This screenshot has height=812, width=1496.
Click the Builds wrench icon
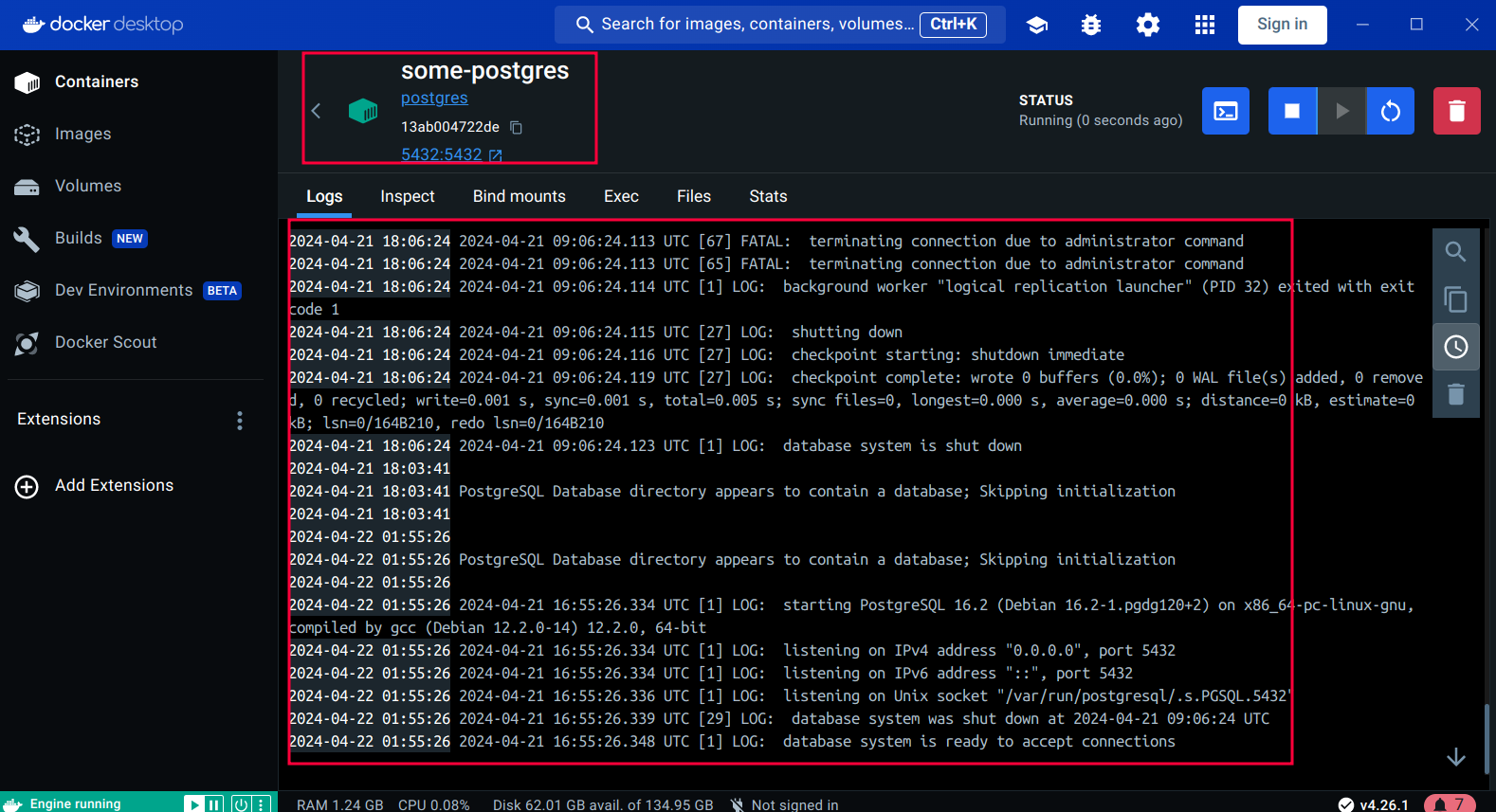[x=27, y=239]
